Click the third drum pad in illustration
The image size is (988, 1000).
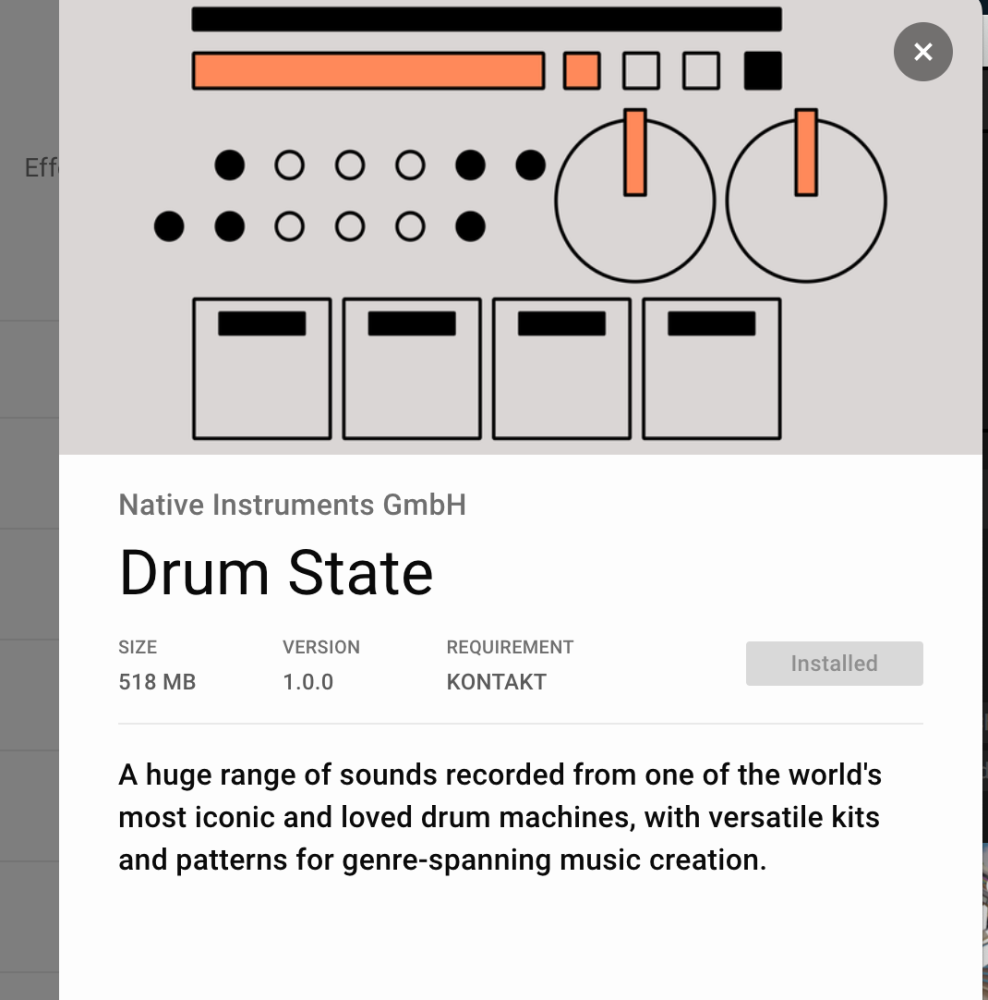[x=562, y=369]
